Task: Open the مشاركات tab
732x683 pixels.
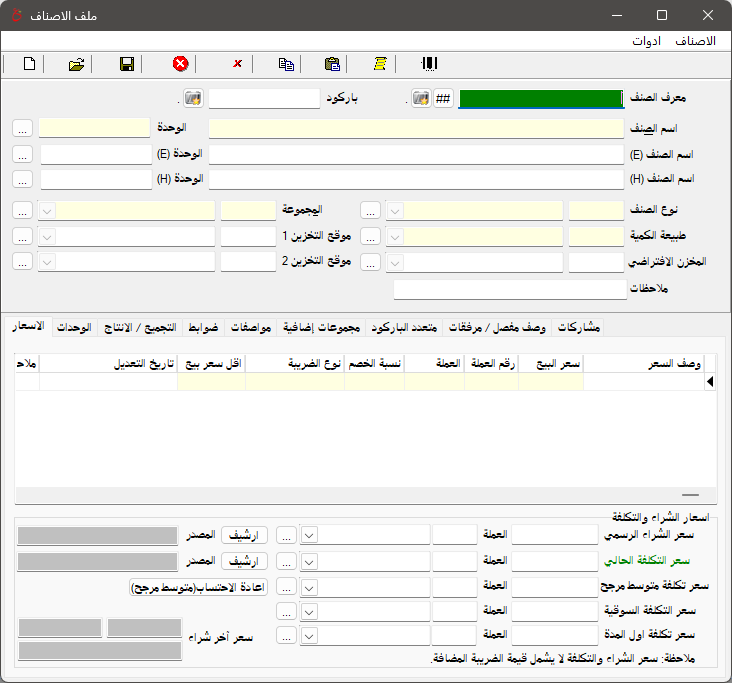Action: tap(578, 328)
